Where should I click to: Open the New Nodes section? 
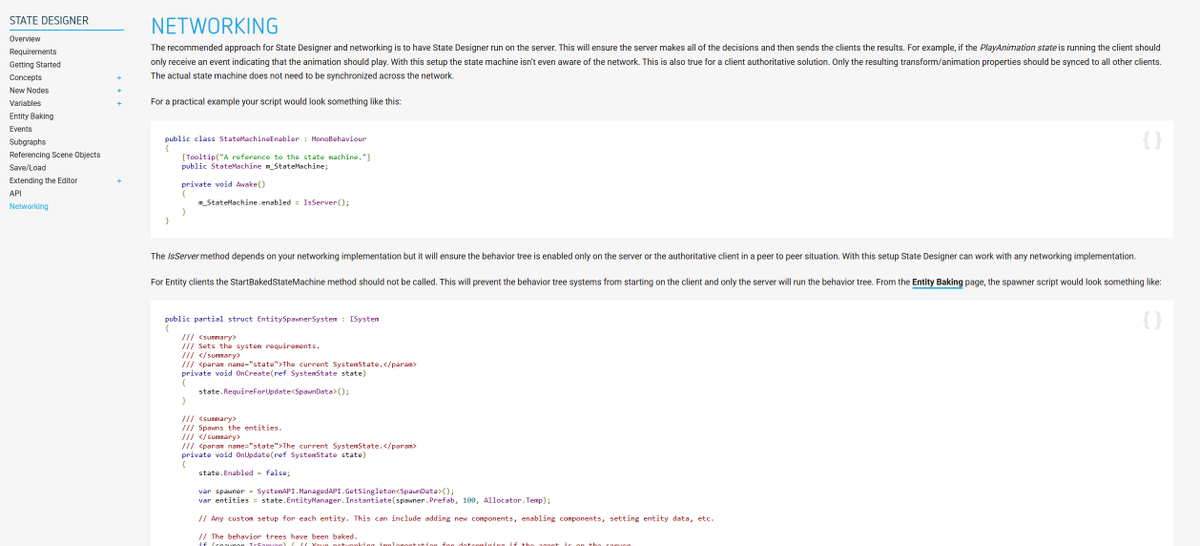point(29,90)
